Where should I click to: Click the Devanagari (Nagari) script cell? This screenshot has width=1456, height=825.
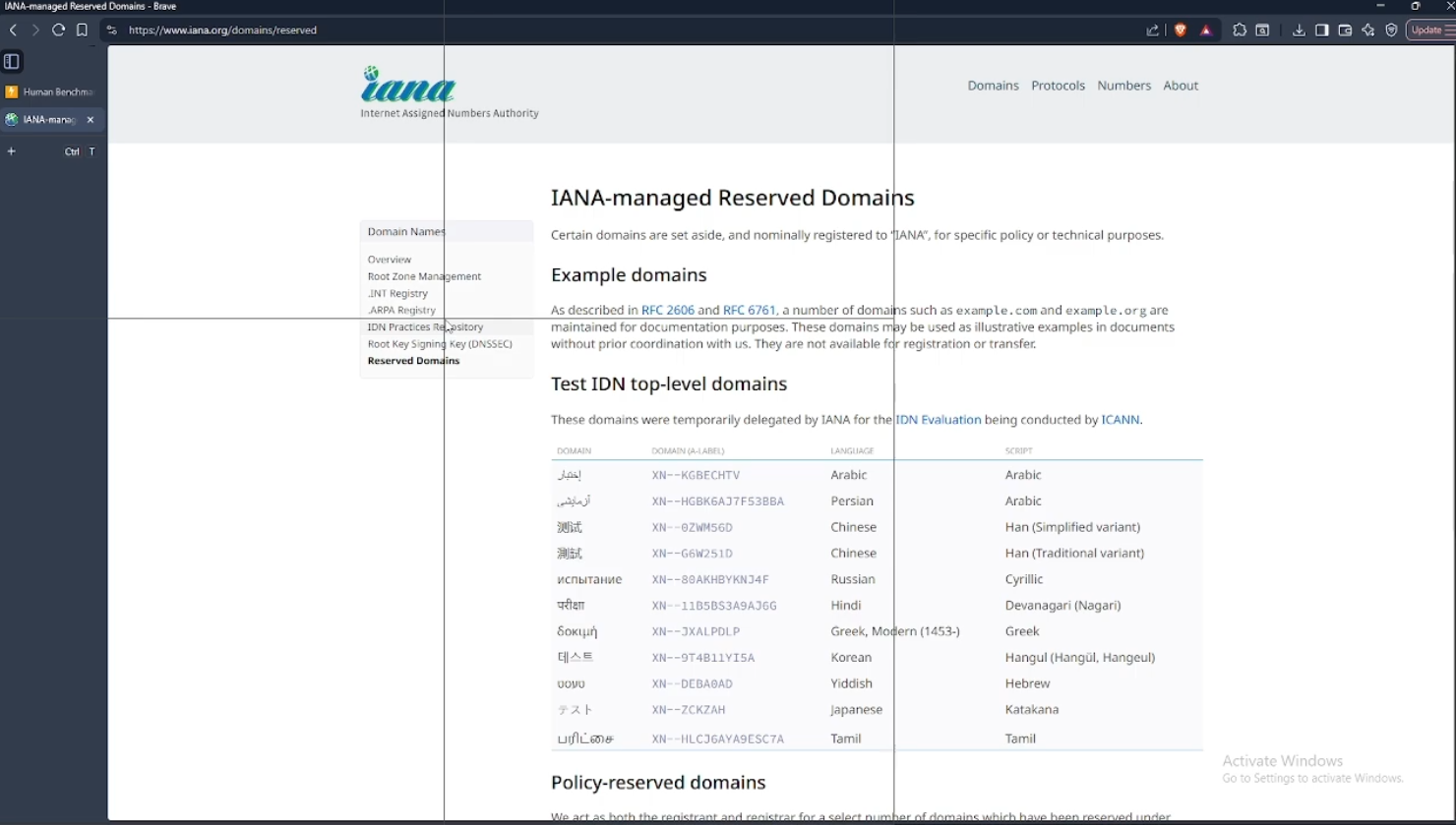tap(1062, 606)
